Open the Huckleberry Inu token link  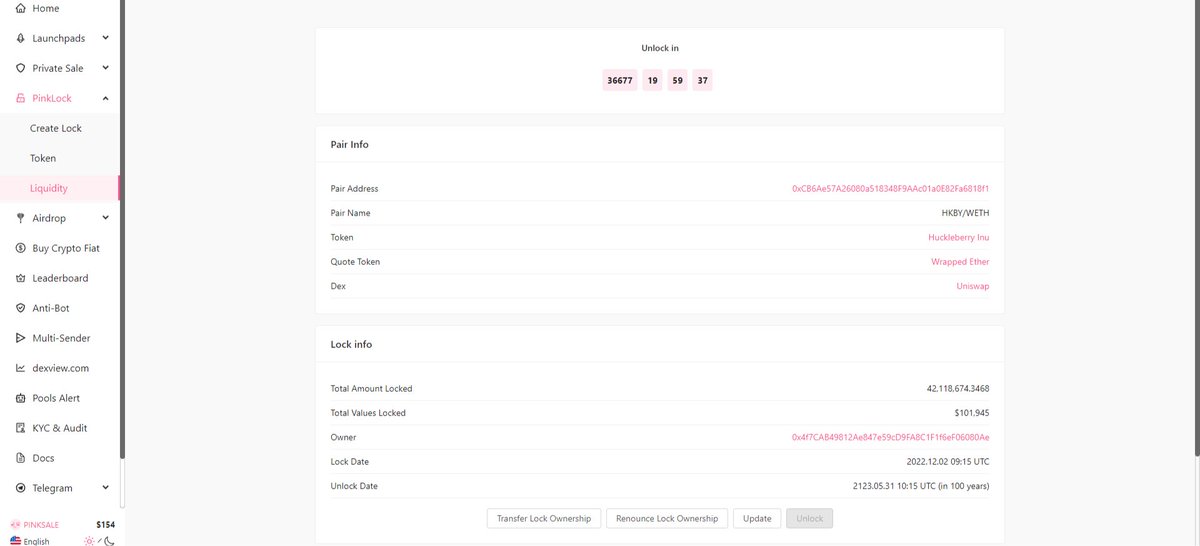958,237
